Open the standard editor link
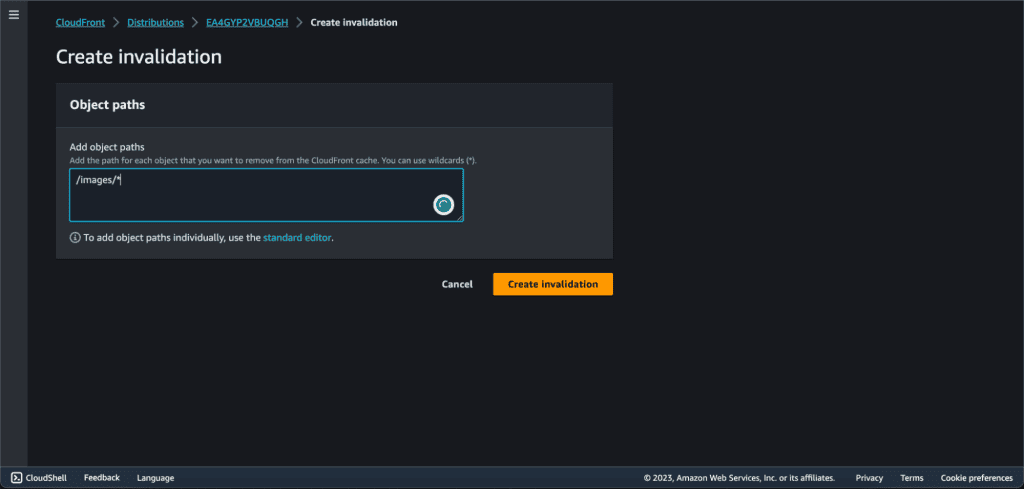 coord(297,238)
